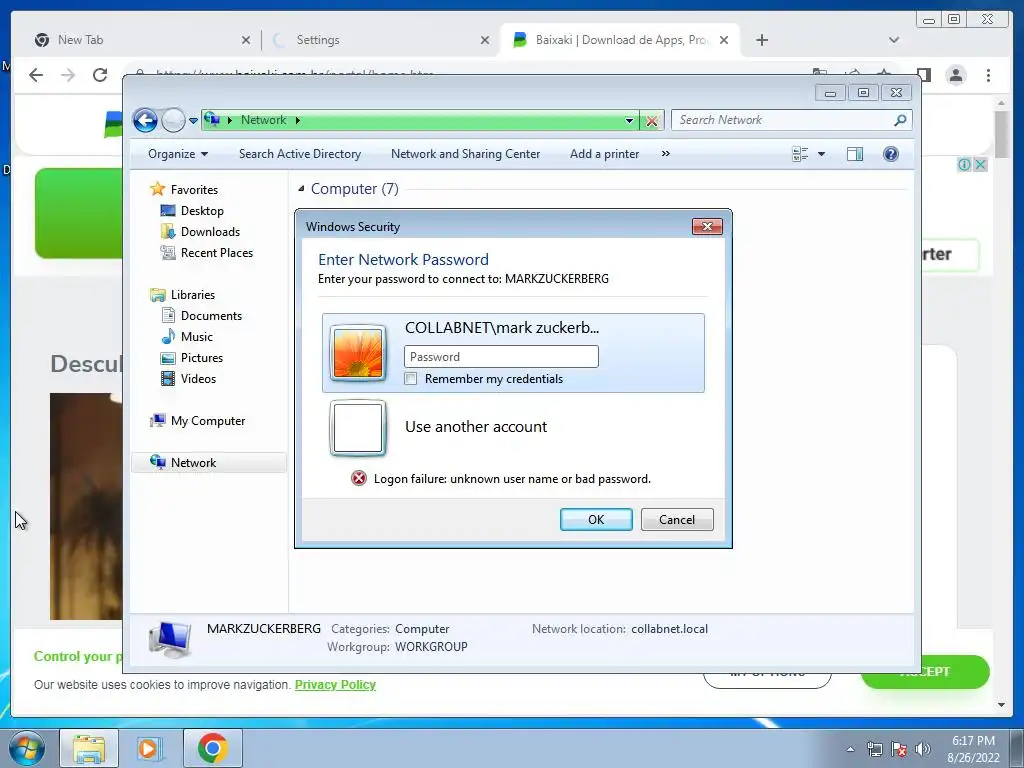The height and width of the screenshot is (768, 1024).
Task: Expand the arrow after Network breadcrumb
Action: [x=298, y=120]
